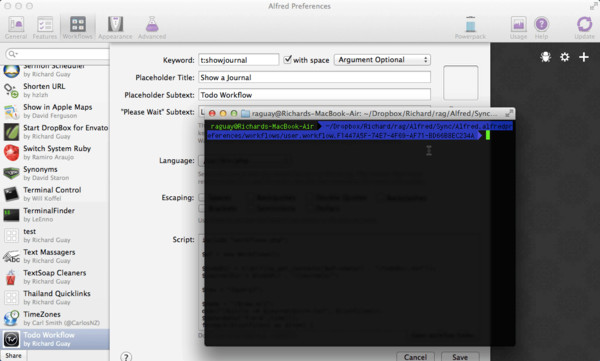Click the Alfred Preferences fullscreen arrows

(593, 6)
